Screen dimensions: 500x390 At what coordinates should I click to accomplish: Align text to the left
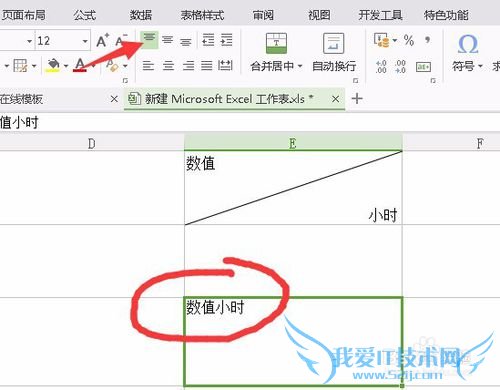(148, 65)
